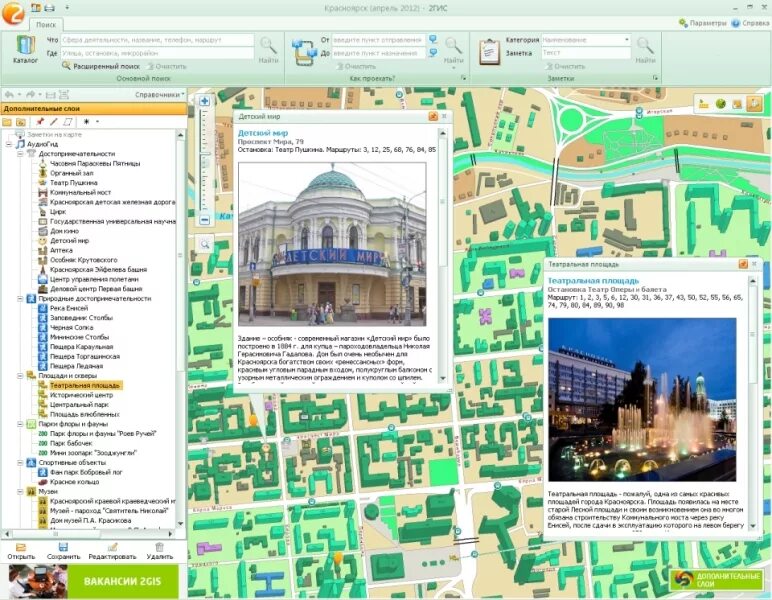This screenshot has width=772, height=600.
Task: Open the Справочники dropdown
Action: tap(160, 95)
